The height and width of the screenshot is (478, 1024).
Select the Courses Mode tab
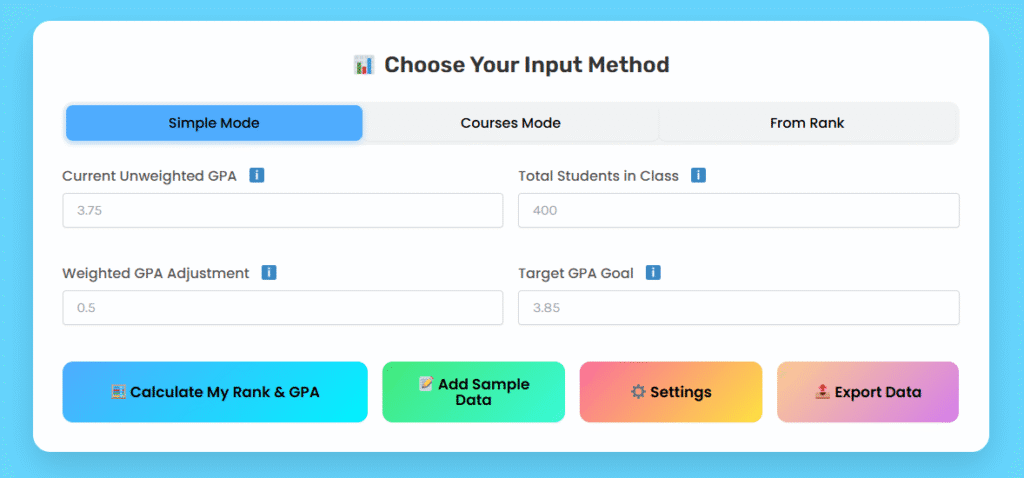510,123
